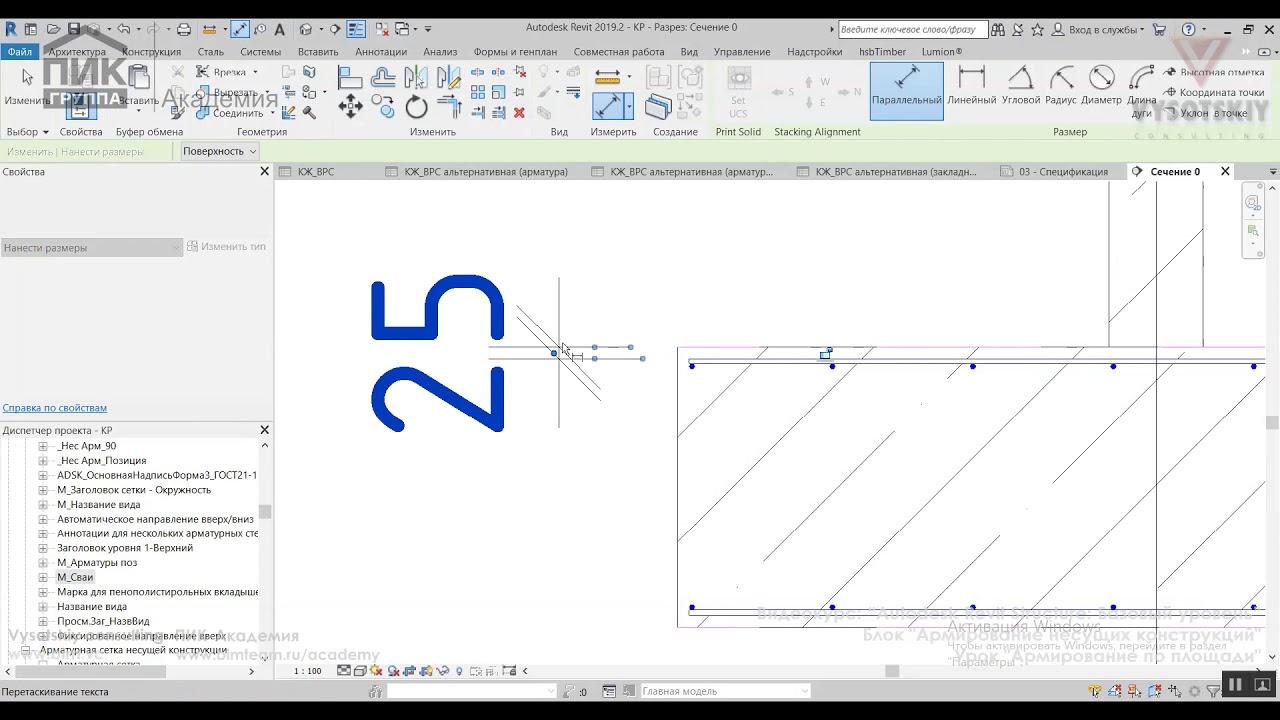Click the Save icon in quick access toolbar

point(74,29)
